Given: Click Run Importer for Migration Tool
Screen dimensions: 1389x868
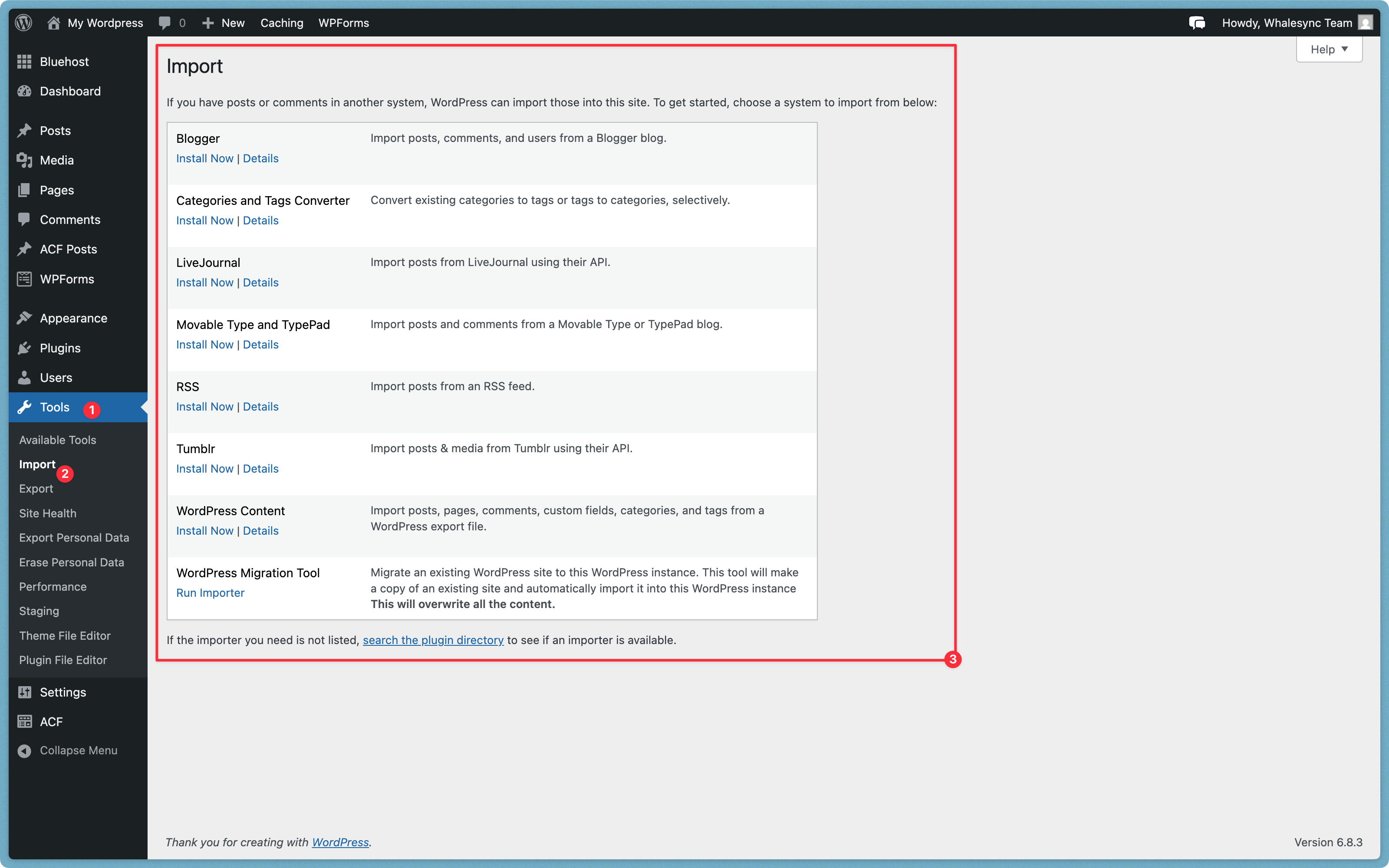Looking at the screenshot, I should (210, 592).
